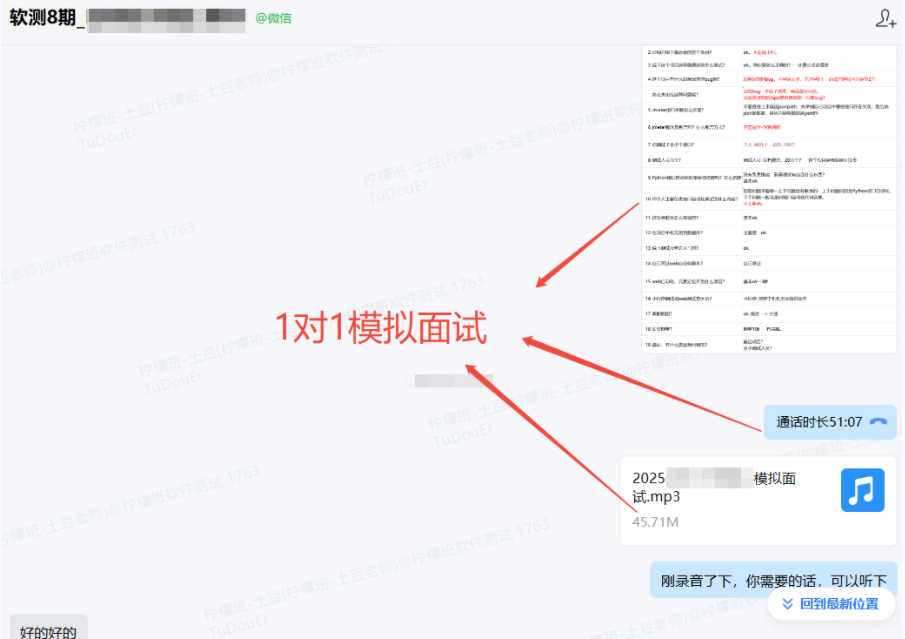The height and width of the screenshot is (639, 905).
Task: Click the blurred name in the chat title
Action: [165, 18]
